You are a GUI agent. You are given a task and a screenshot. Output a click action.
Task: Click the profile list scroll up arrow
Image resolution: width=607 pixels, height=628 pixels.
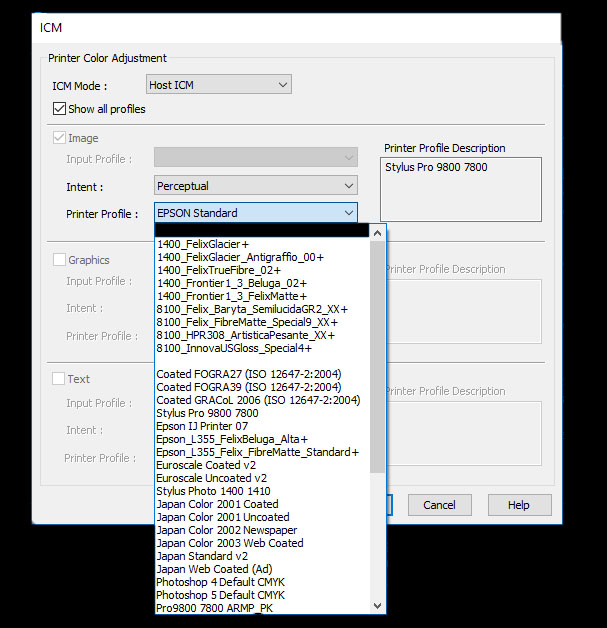tap(377, 233)
